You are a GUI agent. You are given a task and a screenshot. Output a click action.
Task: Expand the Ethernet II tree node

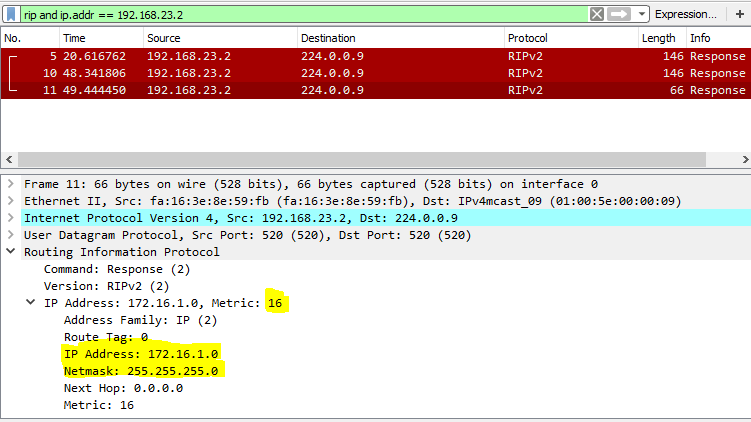pyautogui.click(x=11, y=201)
